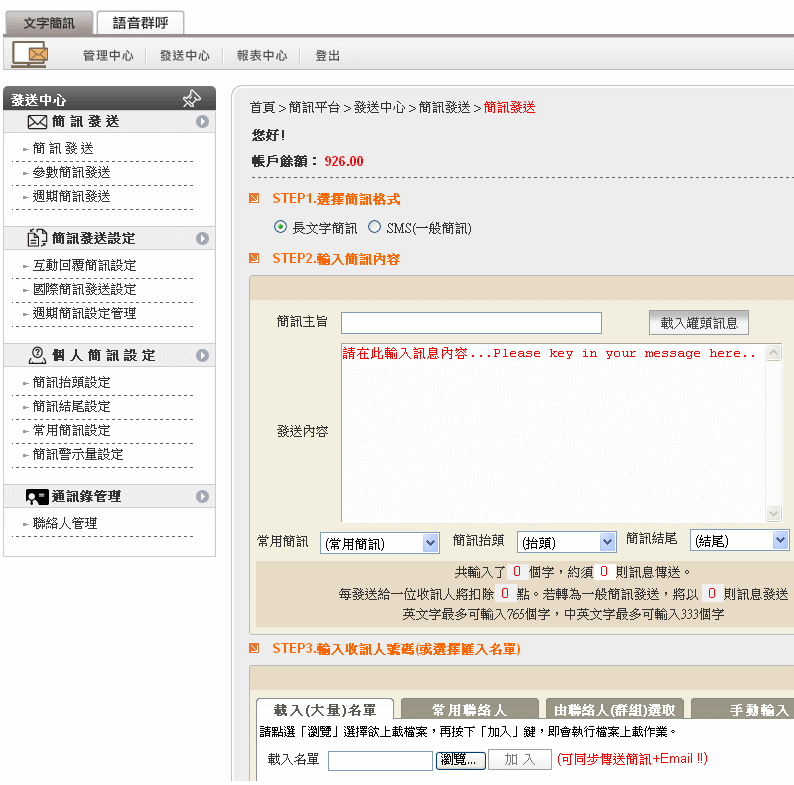
Task: Click the 簡訊主旨 input field
Action: (x=471, y=323)
